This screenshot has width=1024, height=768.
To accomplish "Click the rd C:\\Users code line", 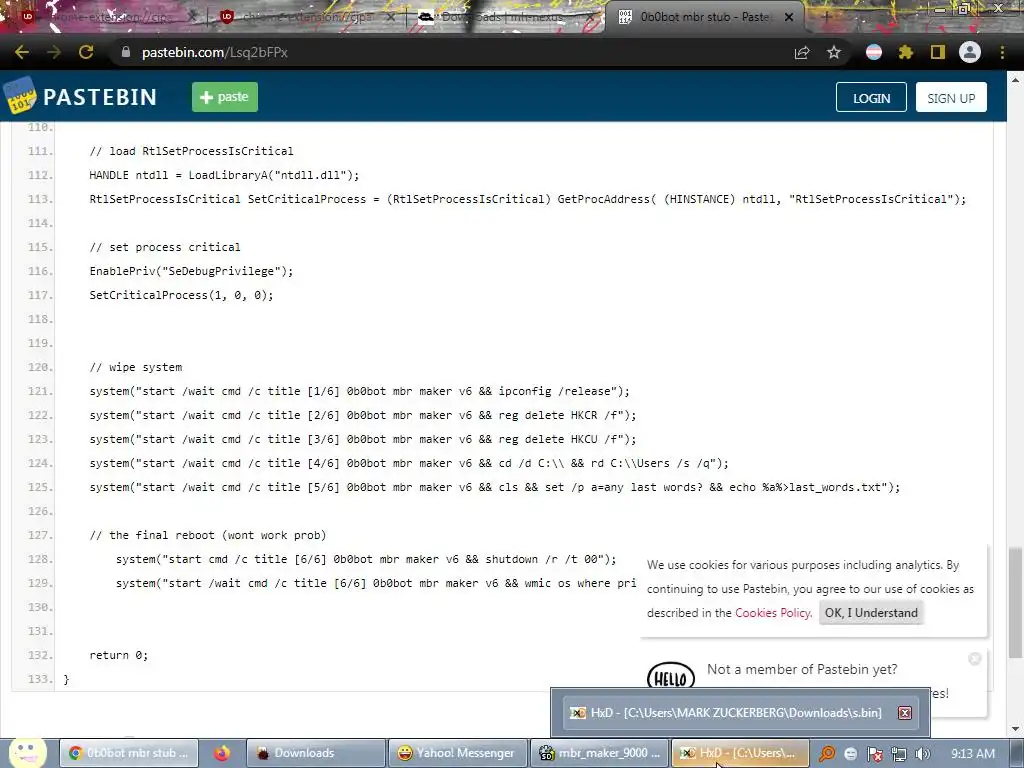I will pyautogui.click(x=409, y=463).
